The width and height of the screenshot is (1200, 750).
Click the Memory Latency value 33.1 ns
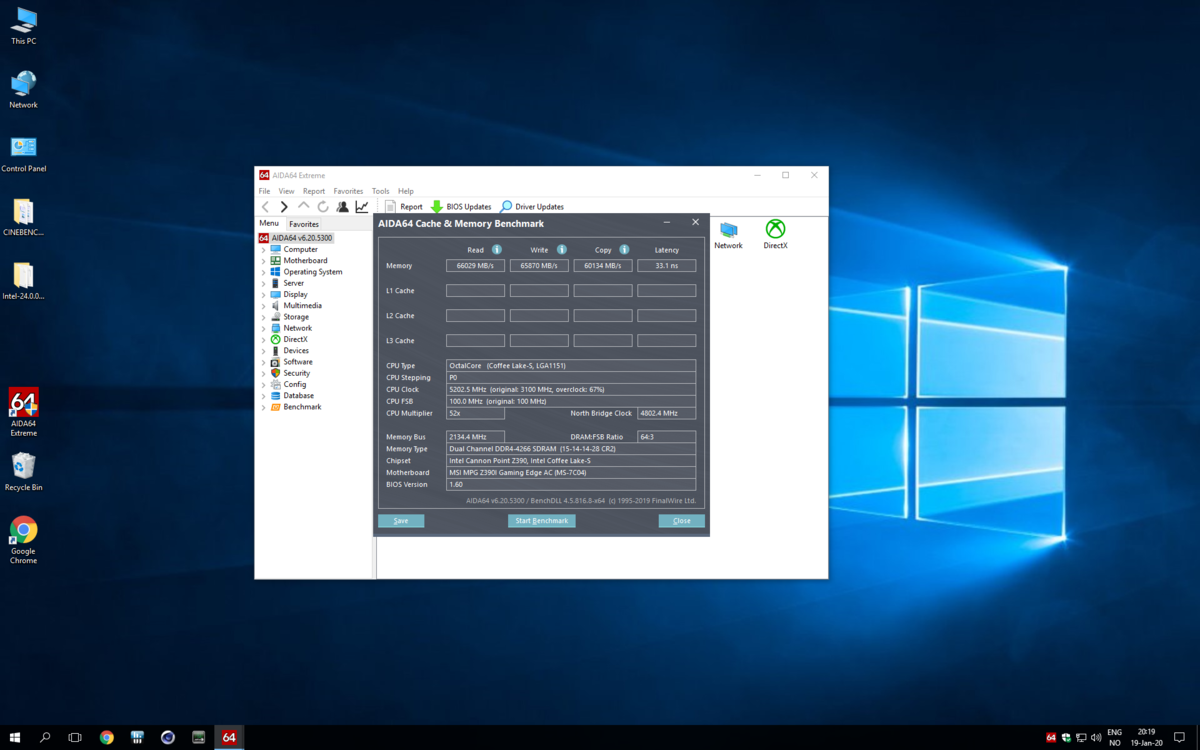tap(666, 266)
